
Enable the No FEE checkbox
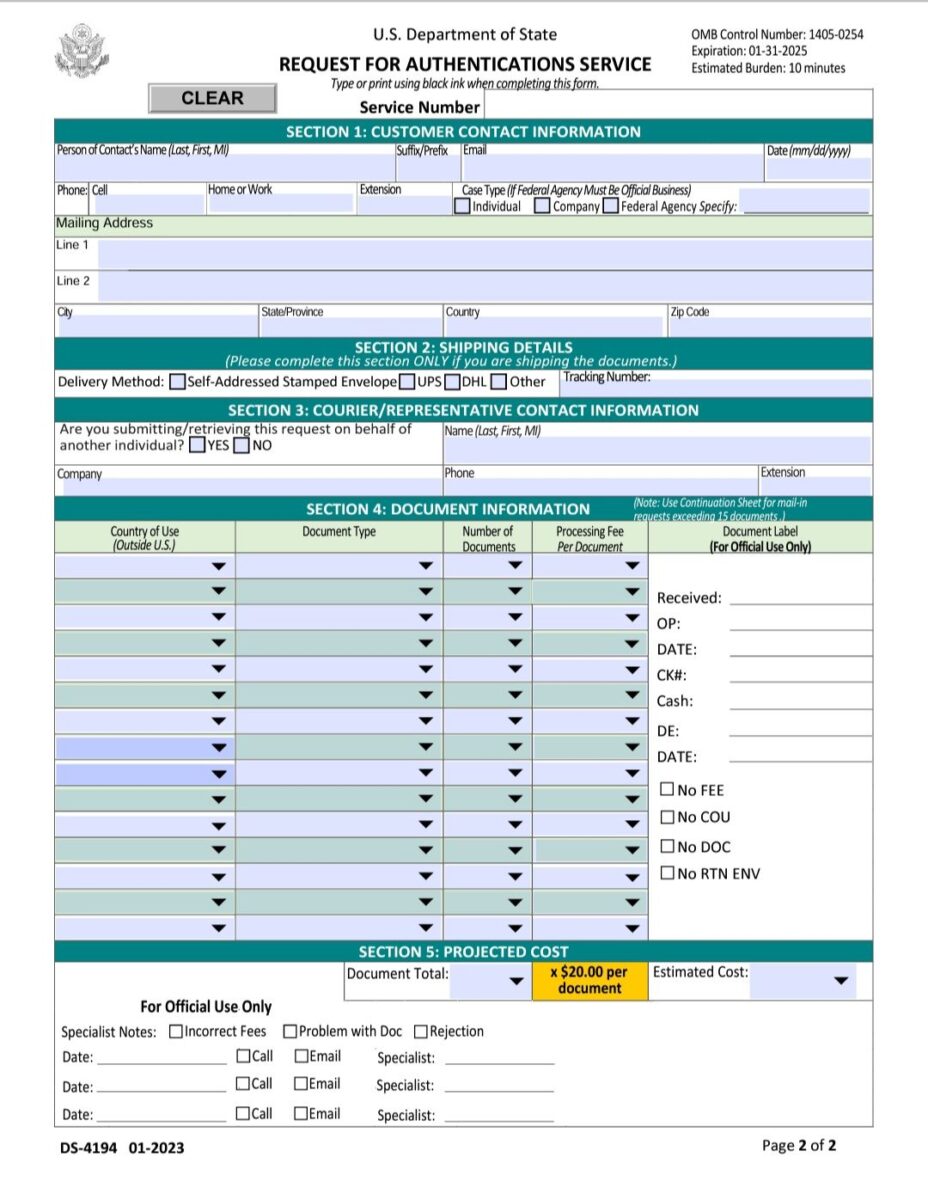[667, 790]
